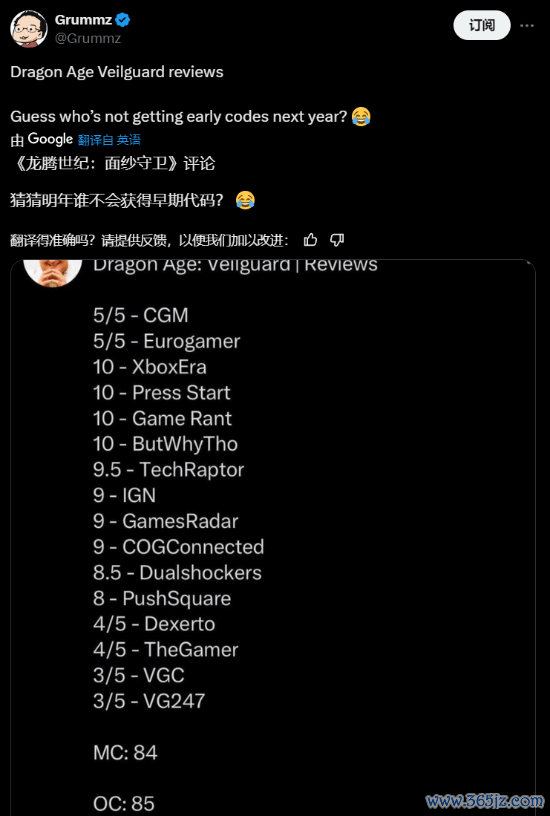This screenshot has width=550, height=816.
Task: Click the quoted tweet author avatar
Action: 53,272
